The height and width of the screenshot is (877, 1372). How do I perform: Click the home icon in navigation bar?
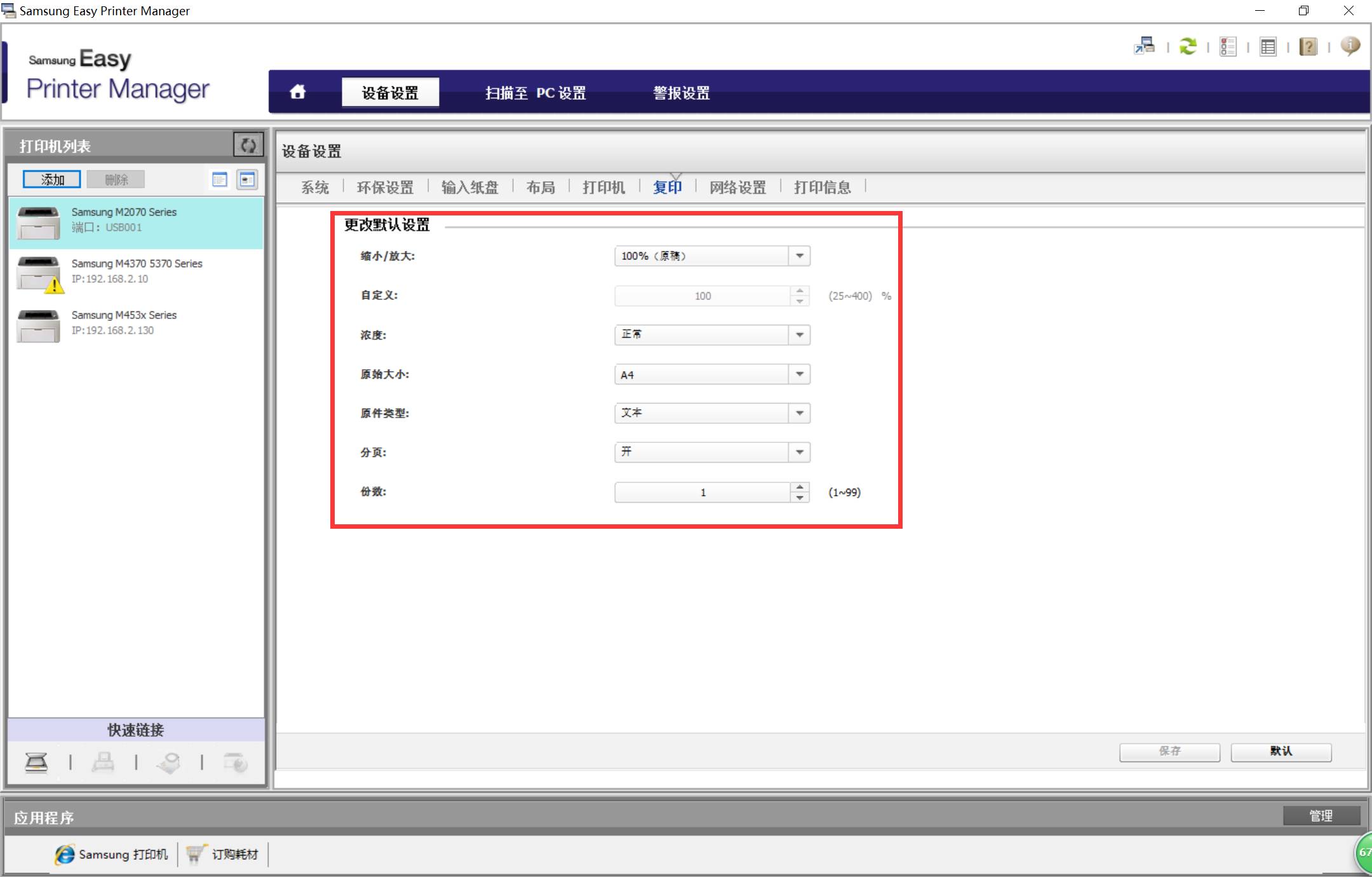click(297, 92)
